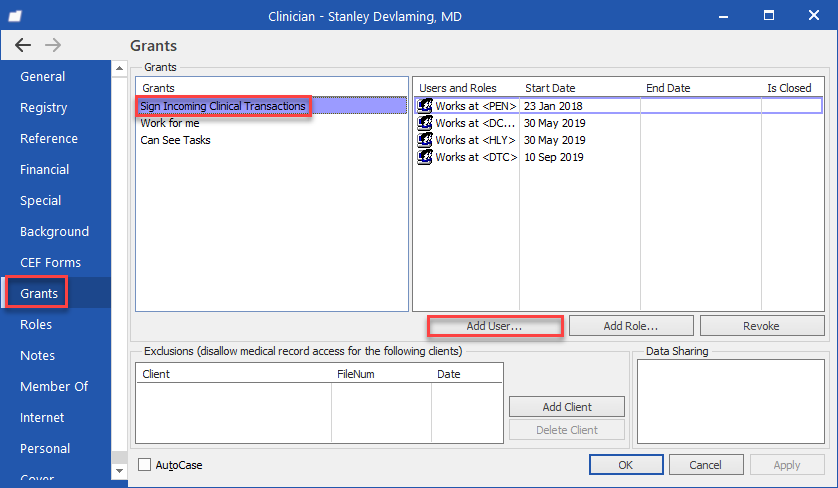The image size is (838, 488).
Task: Switch to the CEF Forms section
Action: point(50,262)
